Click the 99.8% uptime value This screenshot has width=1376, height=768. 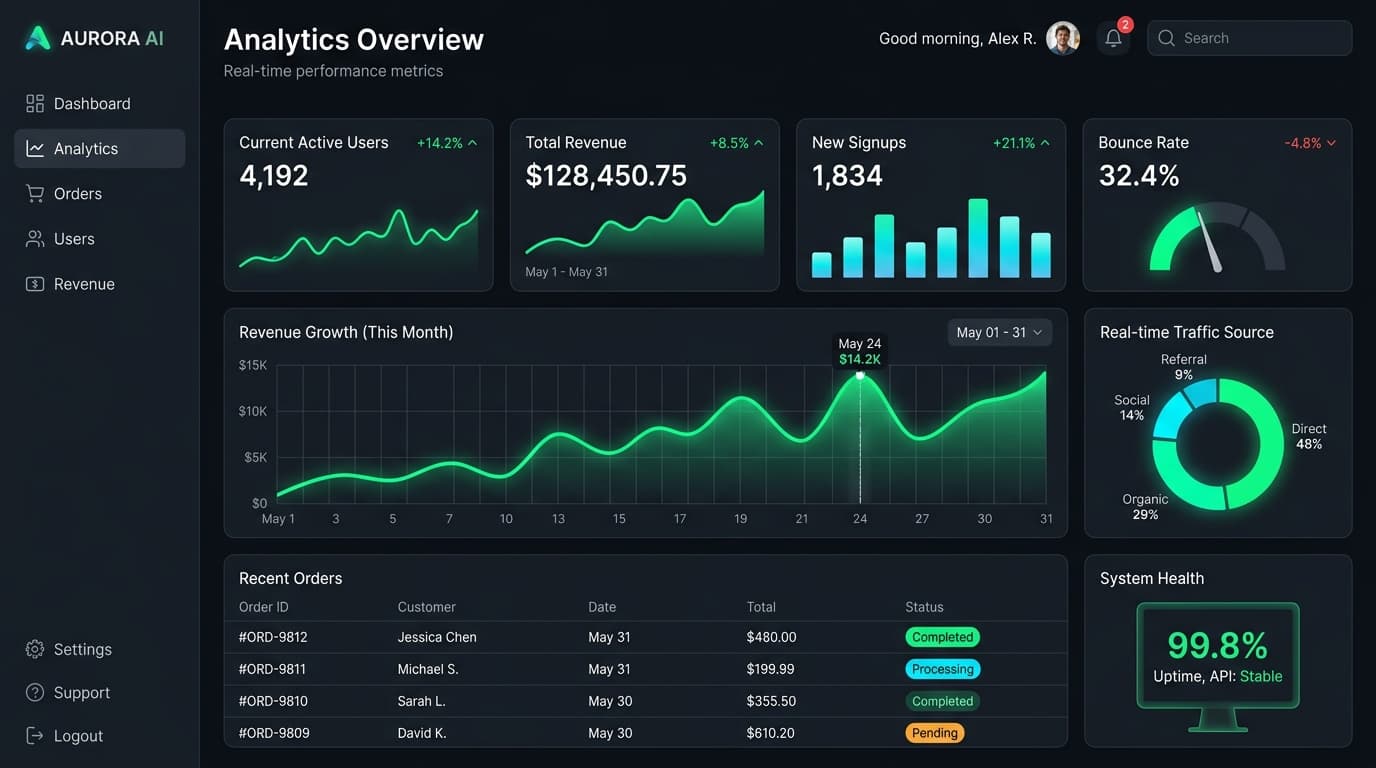click(1218, 645)
